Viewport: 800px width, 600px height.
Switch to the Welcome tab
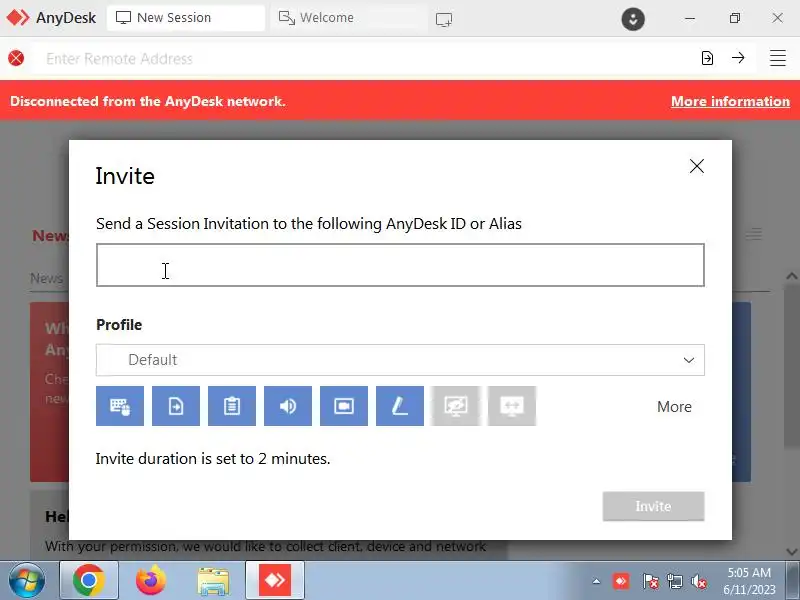click(x=348, y=18)
